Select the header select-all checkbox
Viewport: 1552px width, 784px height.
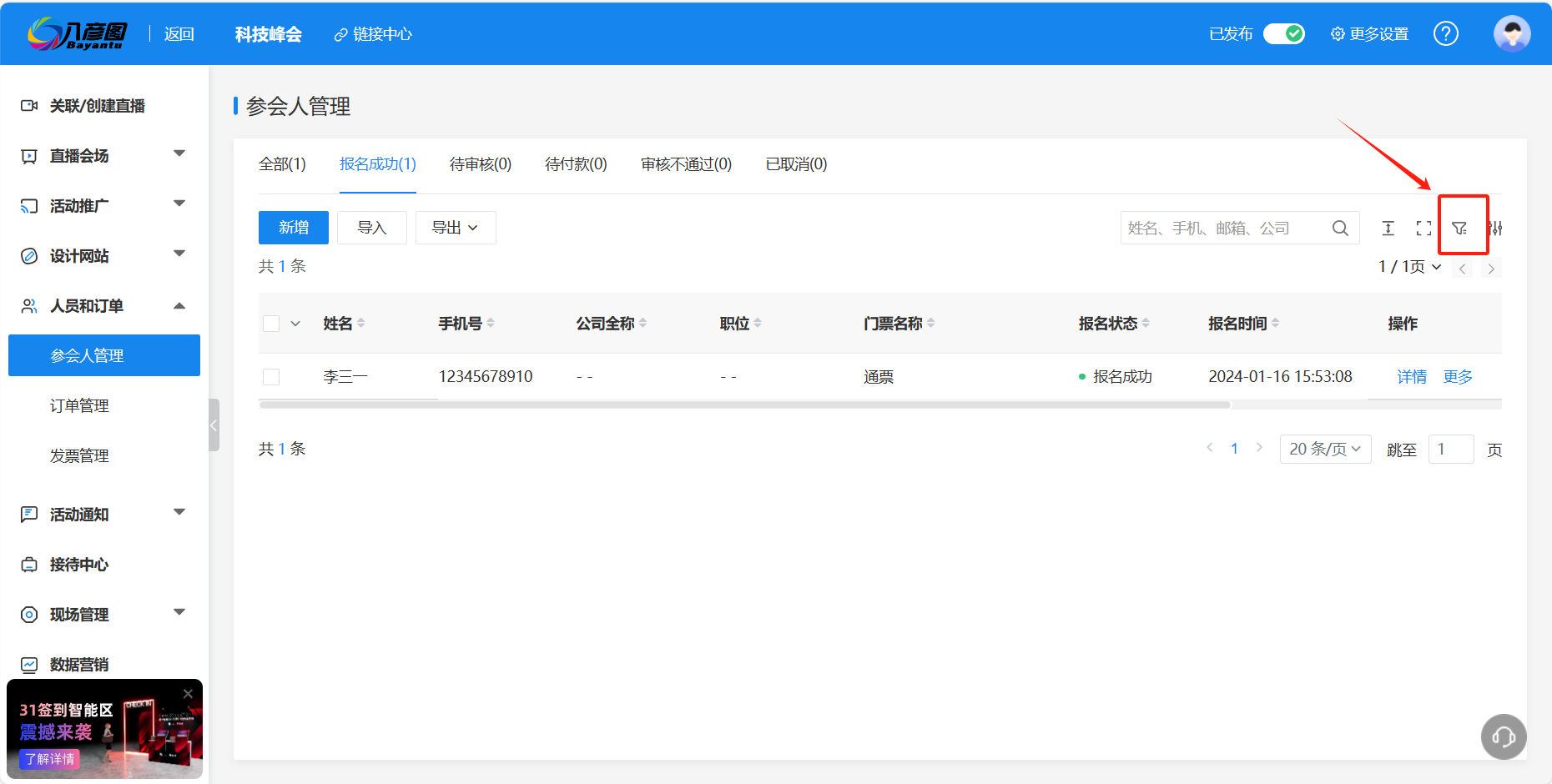pos(270,323)
